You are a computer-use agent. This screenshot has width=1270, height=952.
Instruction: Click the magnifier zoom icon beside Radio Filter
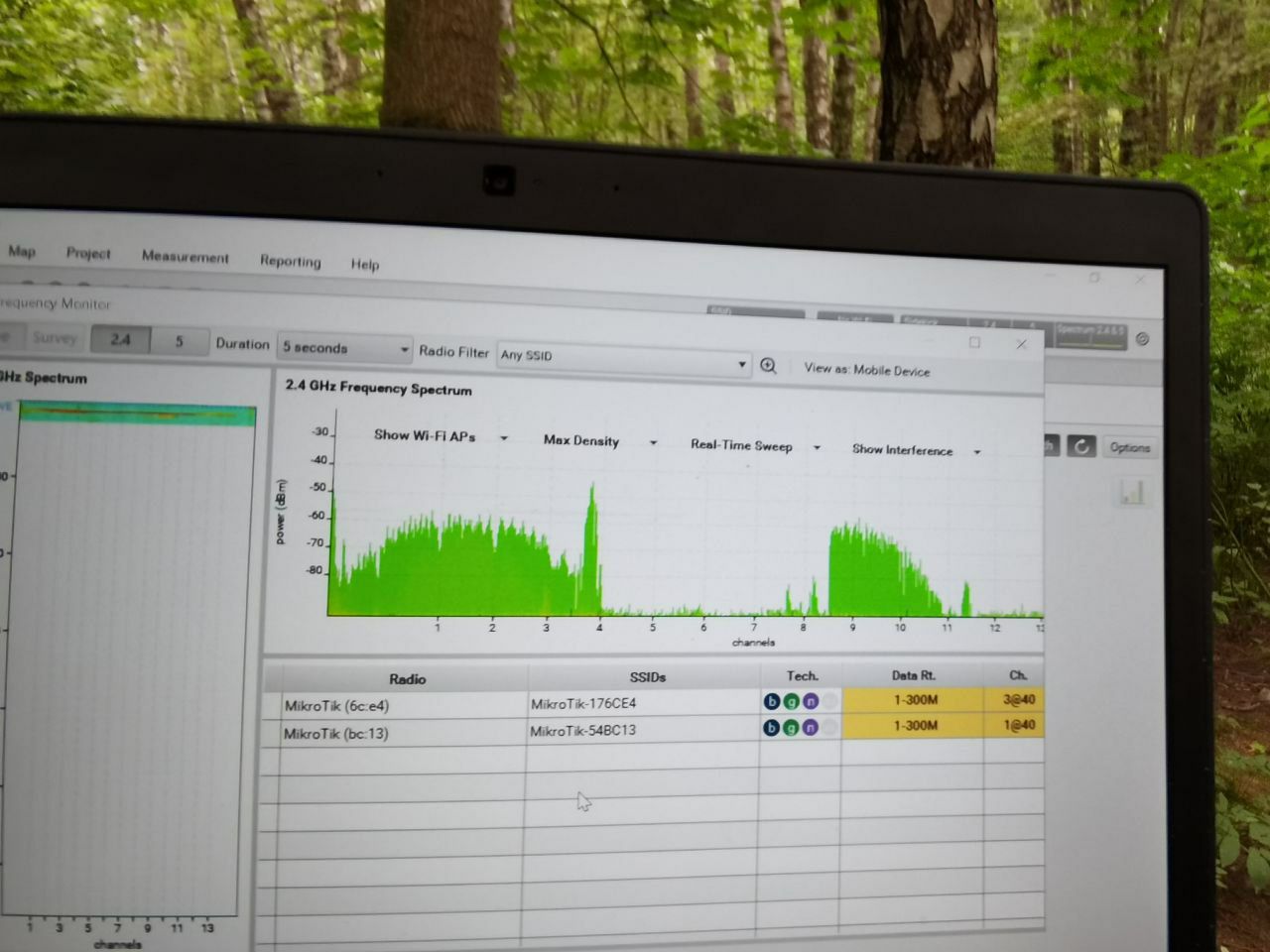(768, 366)
